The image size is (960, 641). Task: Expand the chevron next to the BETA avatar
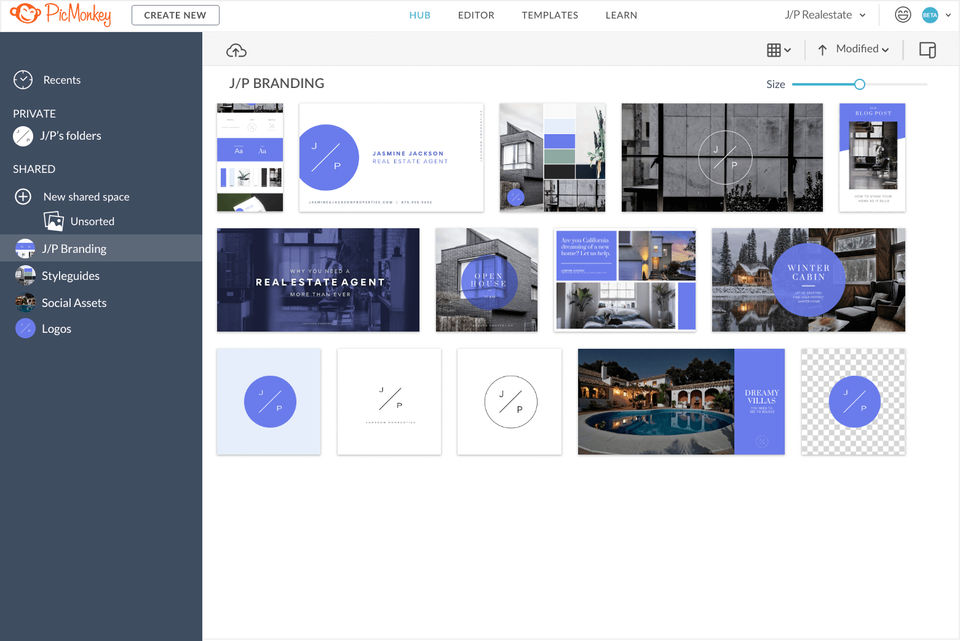pos(948,15)
